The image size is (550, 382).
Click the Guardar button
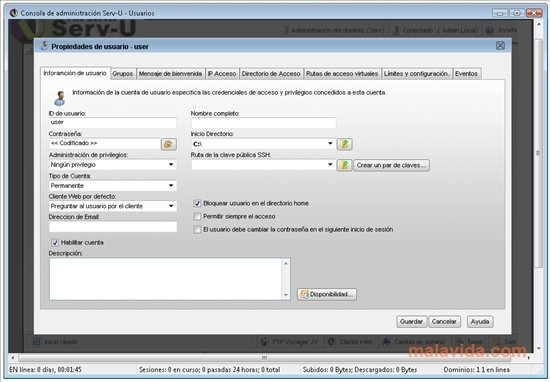tap(411, 322)
